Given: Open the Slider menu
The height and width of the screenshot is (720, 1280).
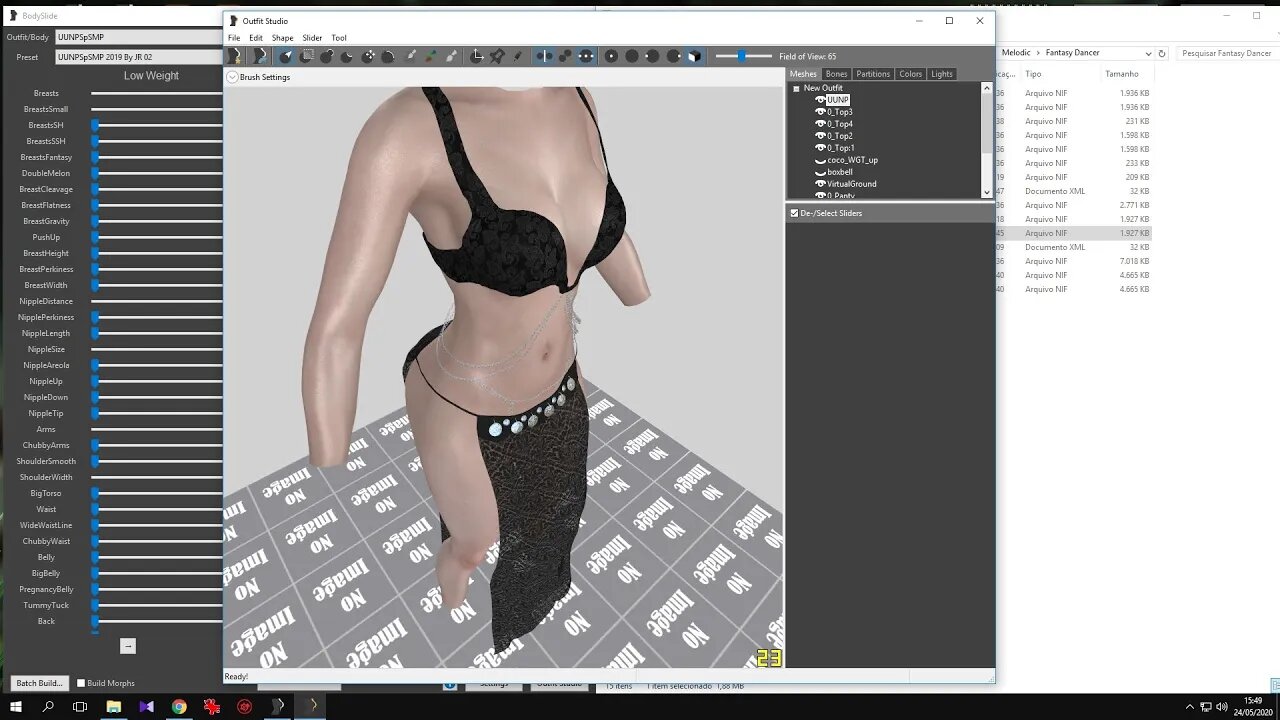Looking at the screenshot, I should click(x=312, y=38).
